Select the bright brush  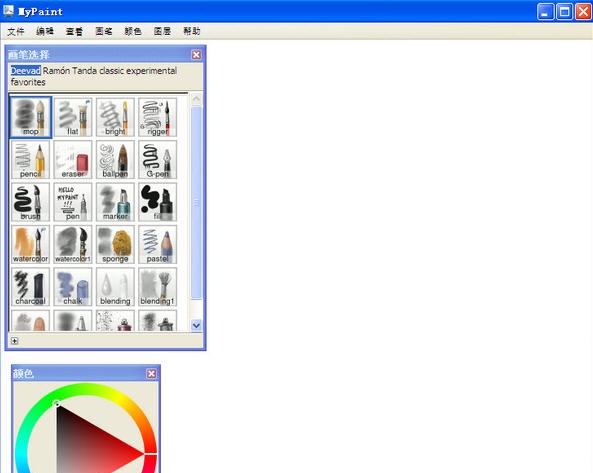[115, 117]
